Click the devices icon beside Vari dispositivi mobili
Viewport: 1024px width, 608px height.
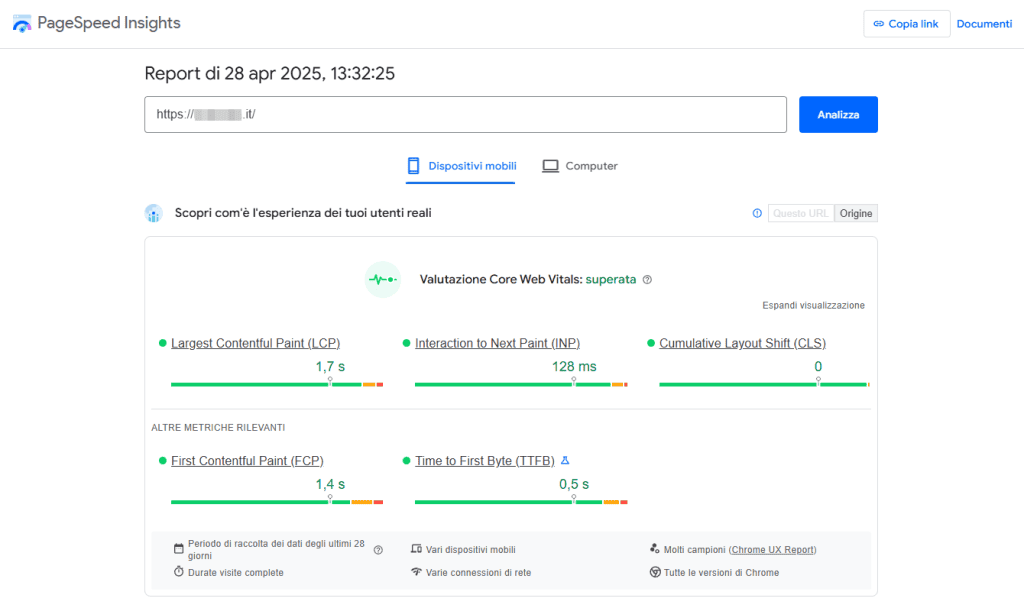click(416, 549)
